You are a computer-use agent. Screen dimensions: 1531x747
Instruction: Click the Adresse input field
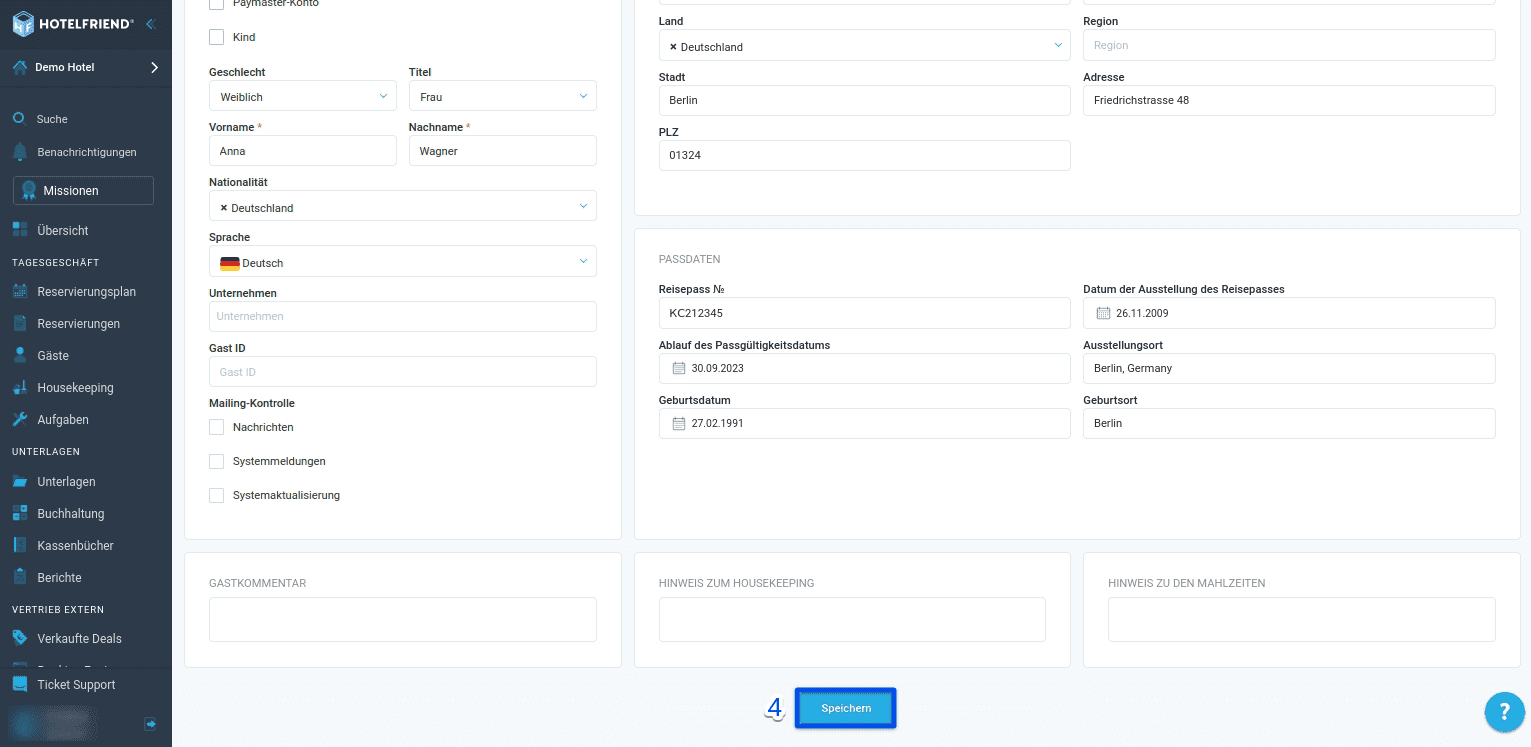click(1289, 100)
